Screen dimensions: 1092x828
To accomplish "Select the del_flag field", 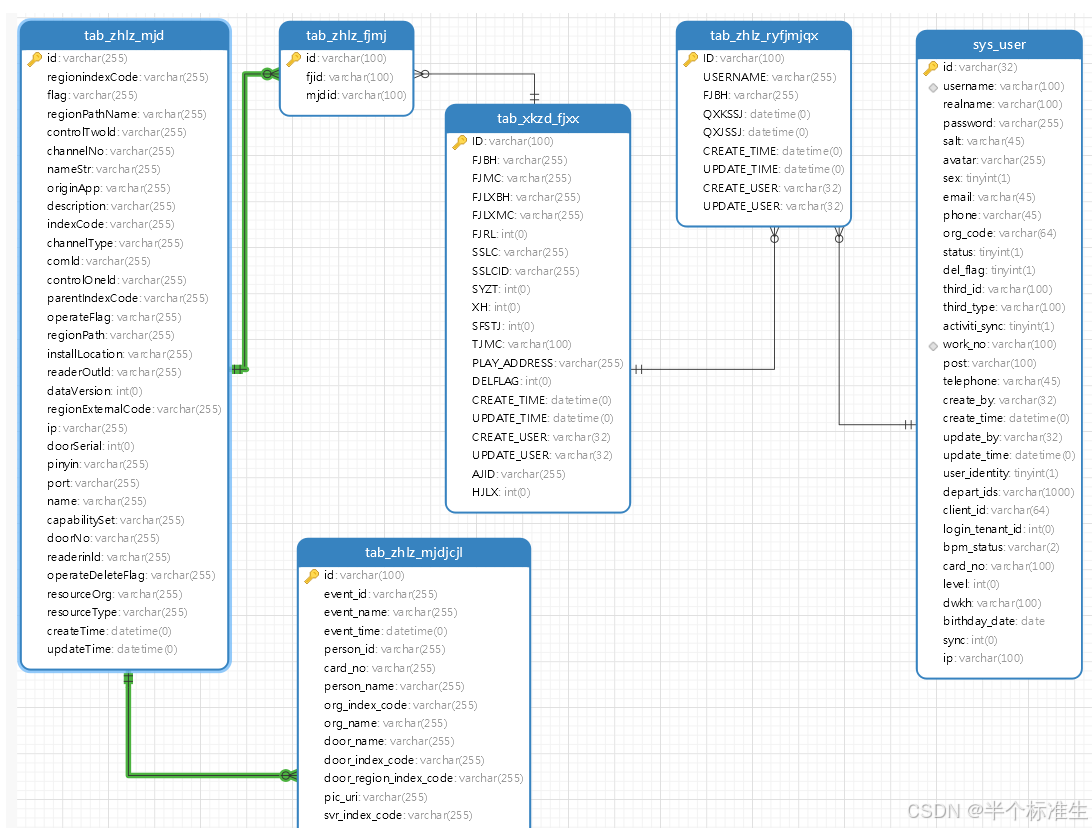I will pyautogui.click(x=989, y=270).
